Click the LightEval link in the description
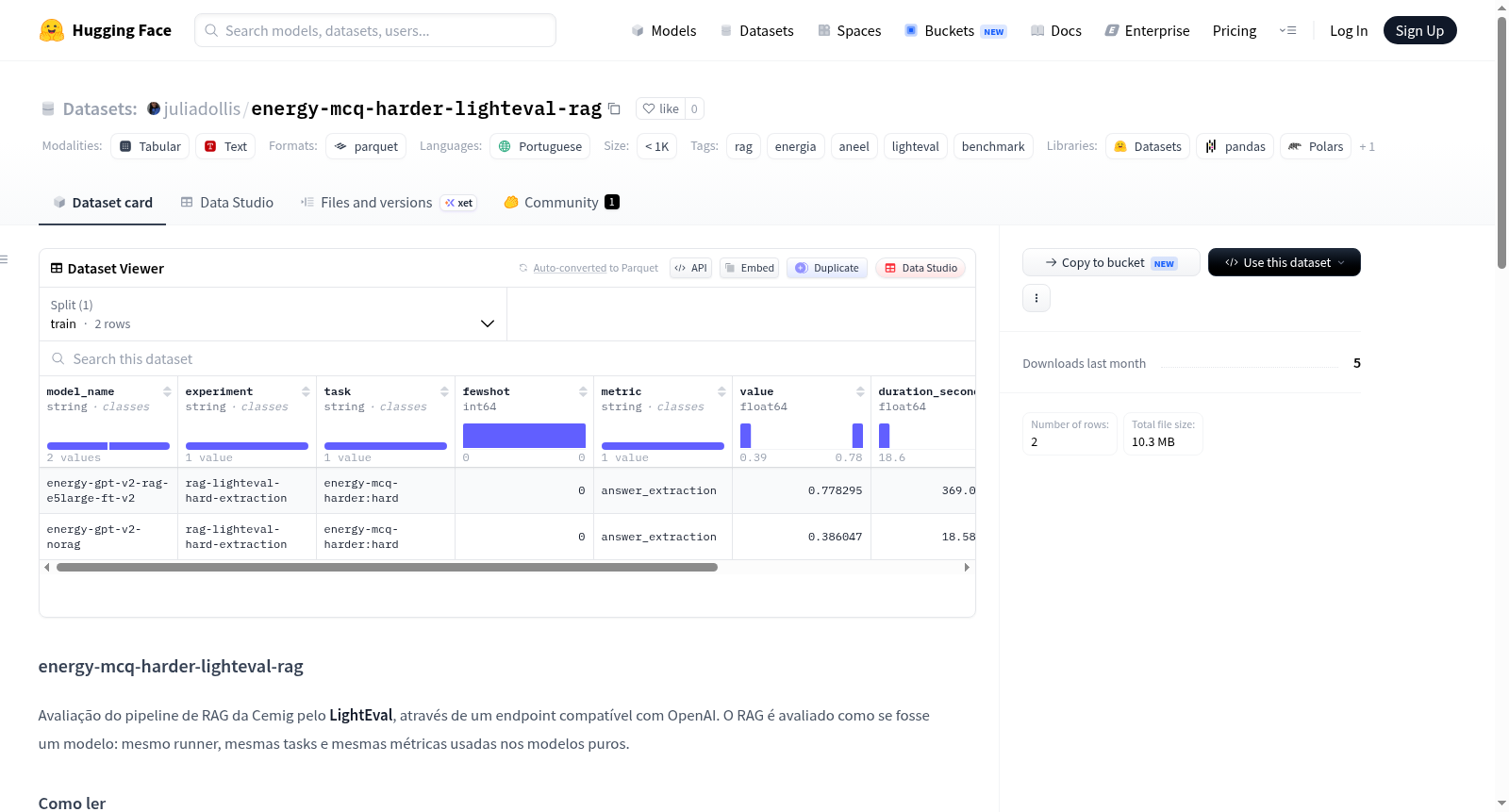 361,716
